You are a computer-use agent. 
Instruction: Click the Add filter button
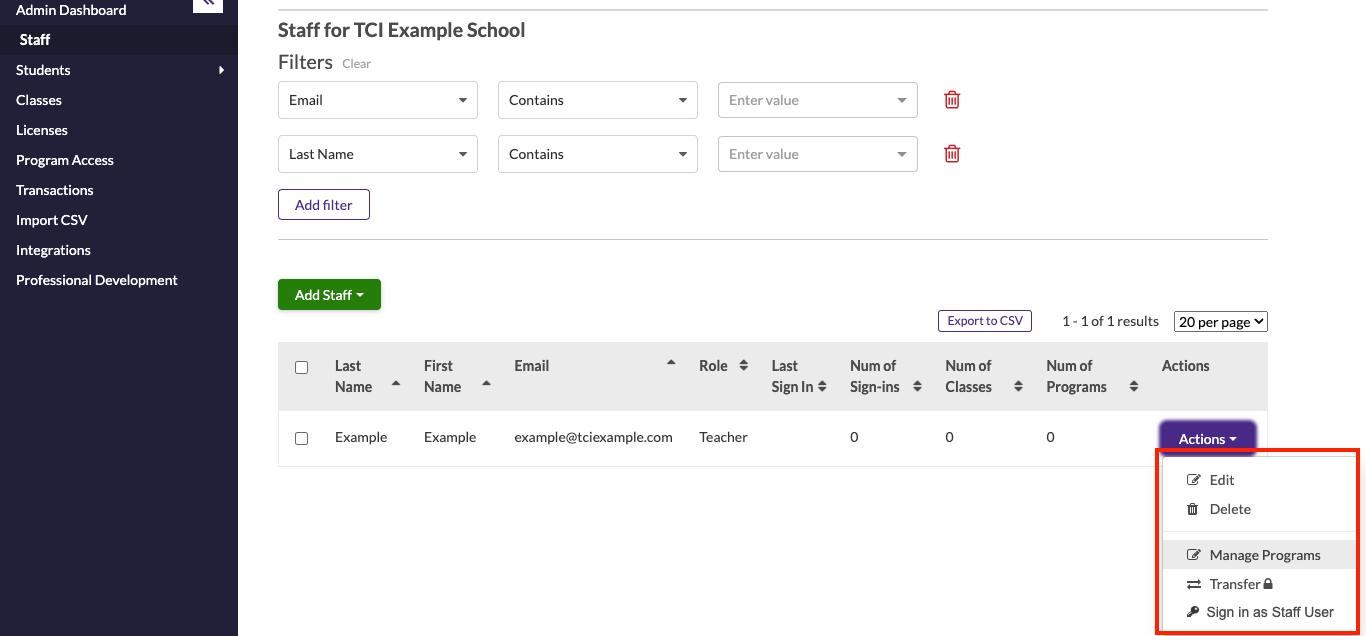coord(323,205)
